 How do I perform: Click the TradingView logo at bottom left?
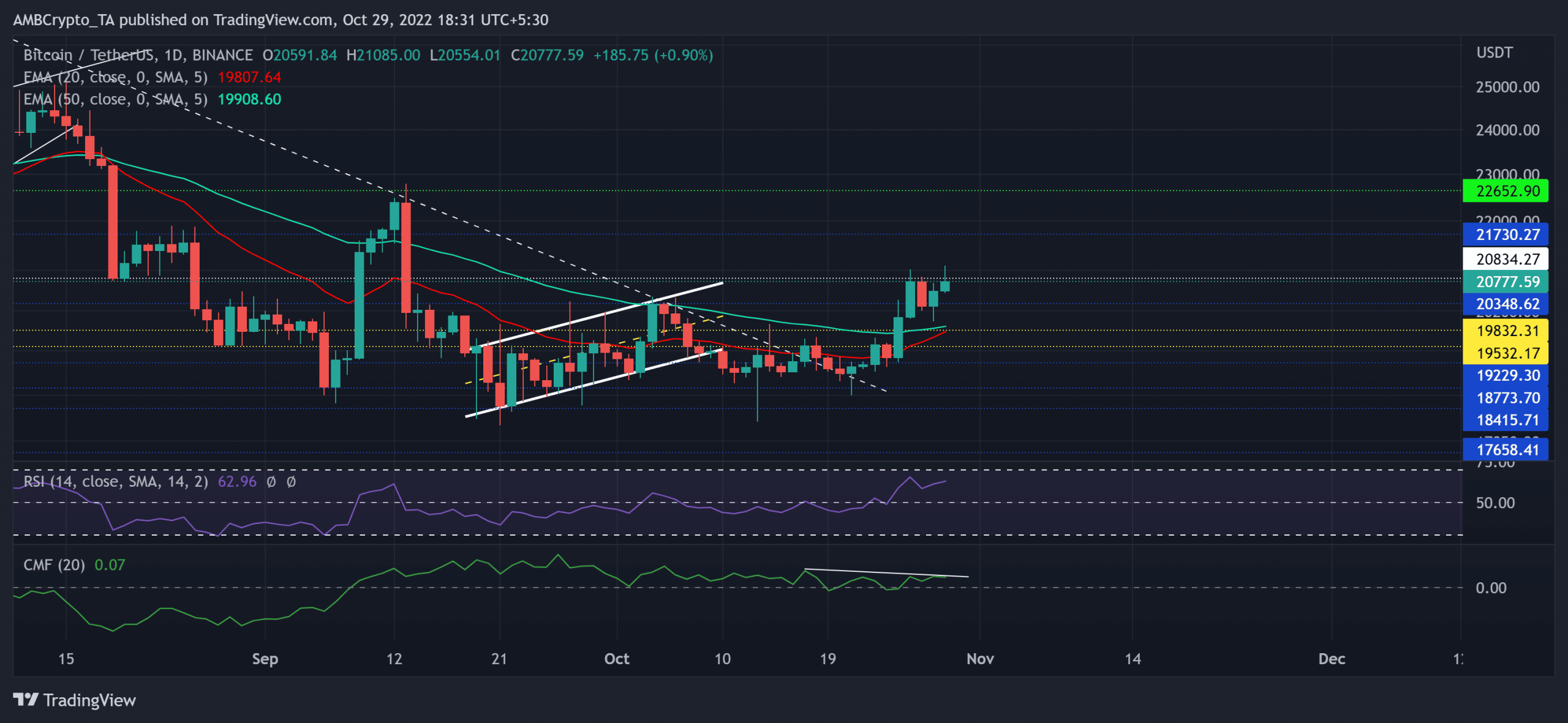(x=74, y=700)
